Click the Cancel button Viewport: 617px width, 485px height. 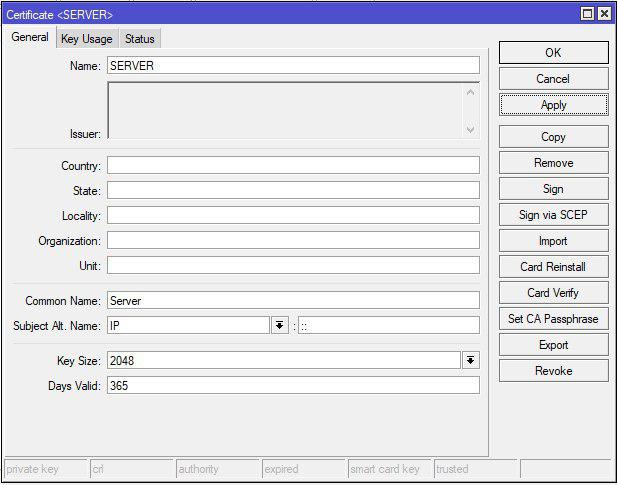point(553,79)
